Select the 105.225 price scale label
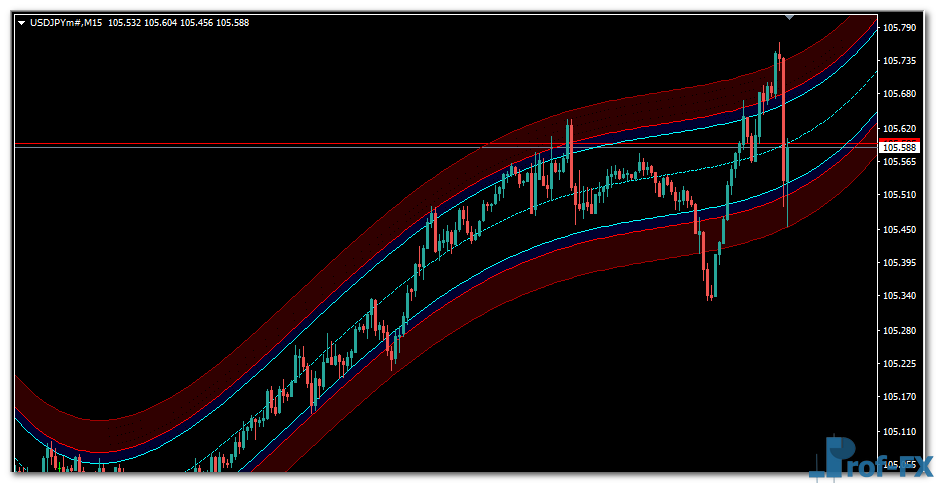The height and width of the screenshot is (483, 936). (900, 364)
